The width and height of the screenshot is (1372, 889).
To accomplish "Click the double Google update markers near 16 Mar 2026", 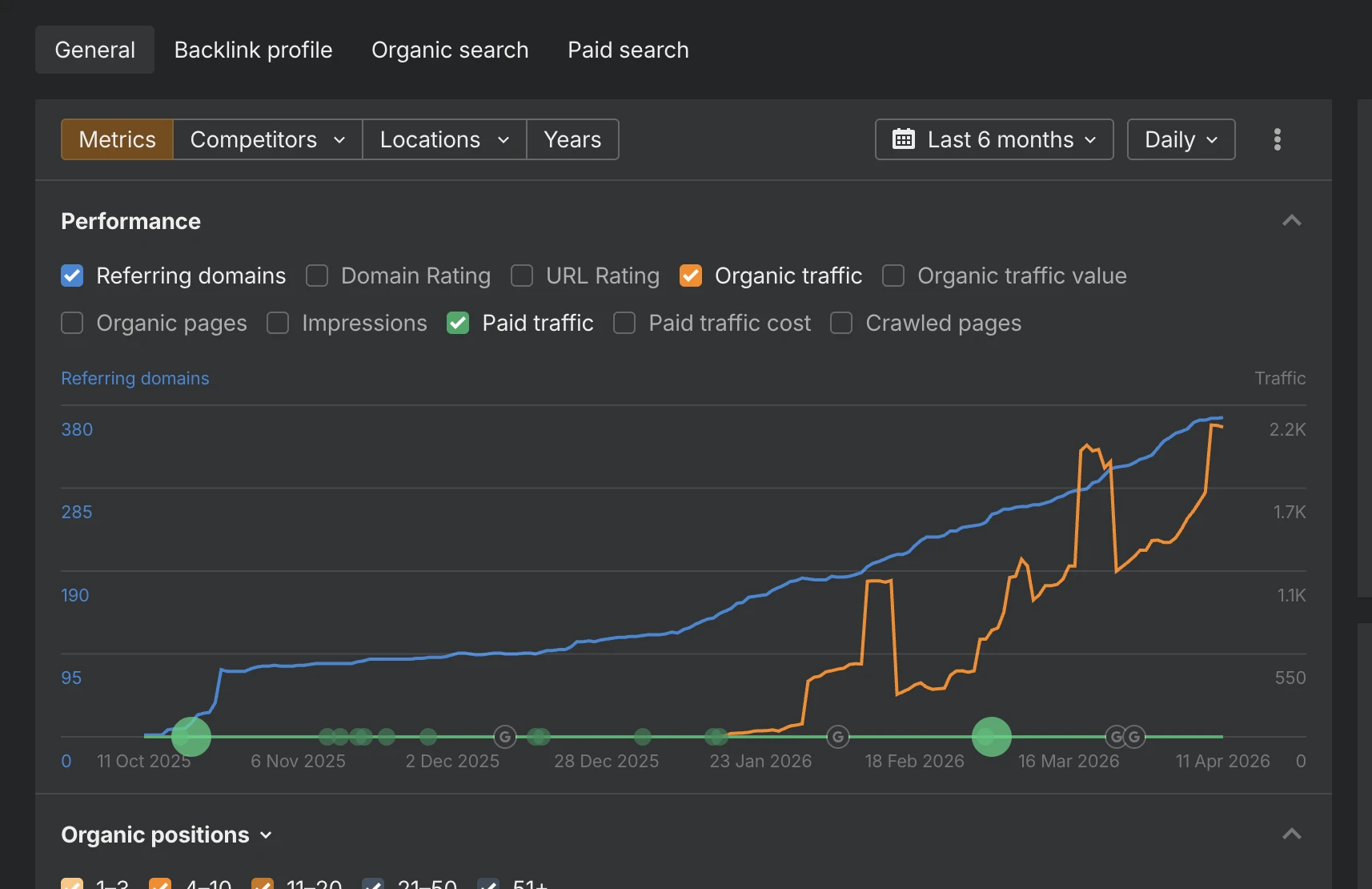I will (1124, 736).
